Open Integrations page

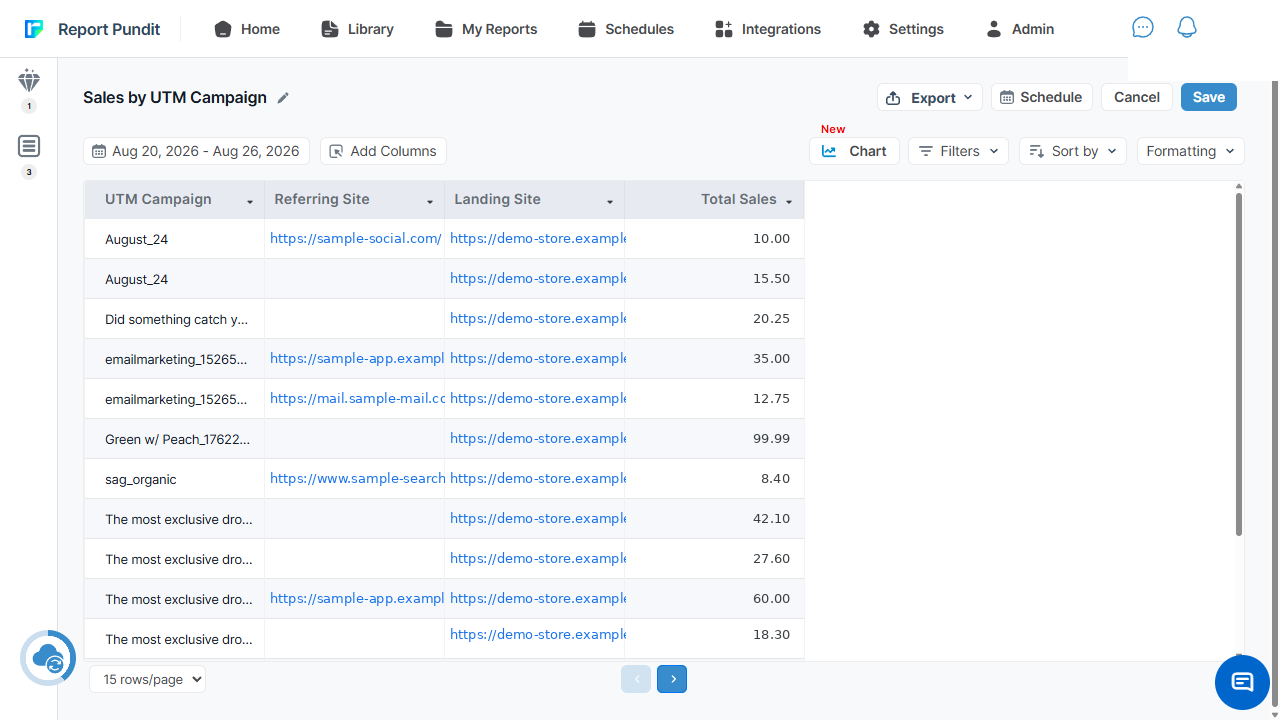(x=768, y=29)
